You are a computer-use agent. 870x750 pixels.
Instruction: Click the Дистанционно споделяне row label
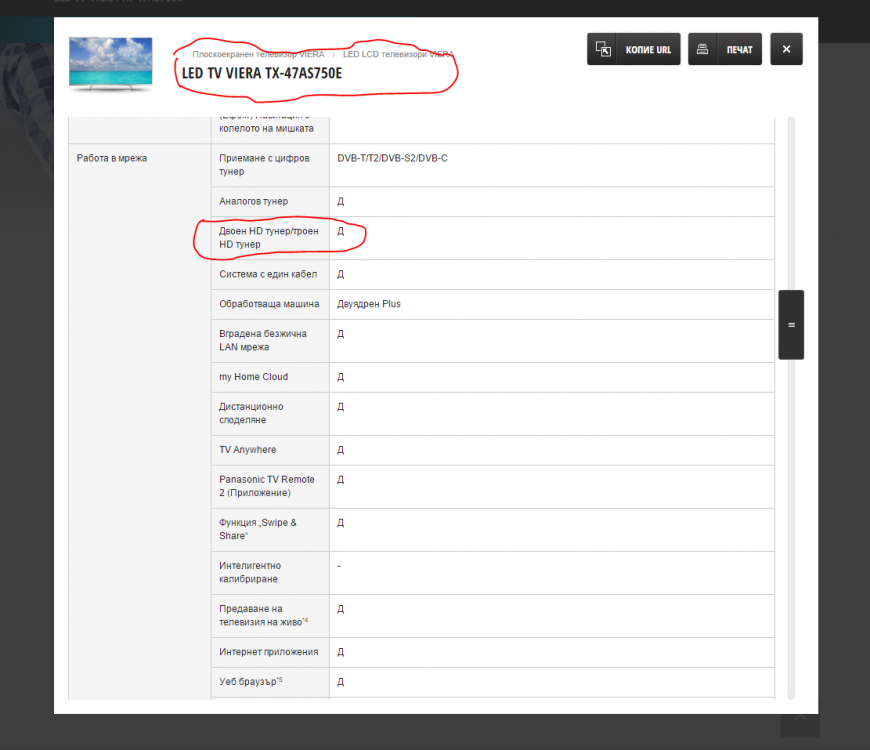tap(251, 414)
